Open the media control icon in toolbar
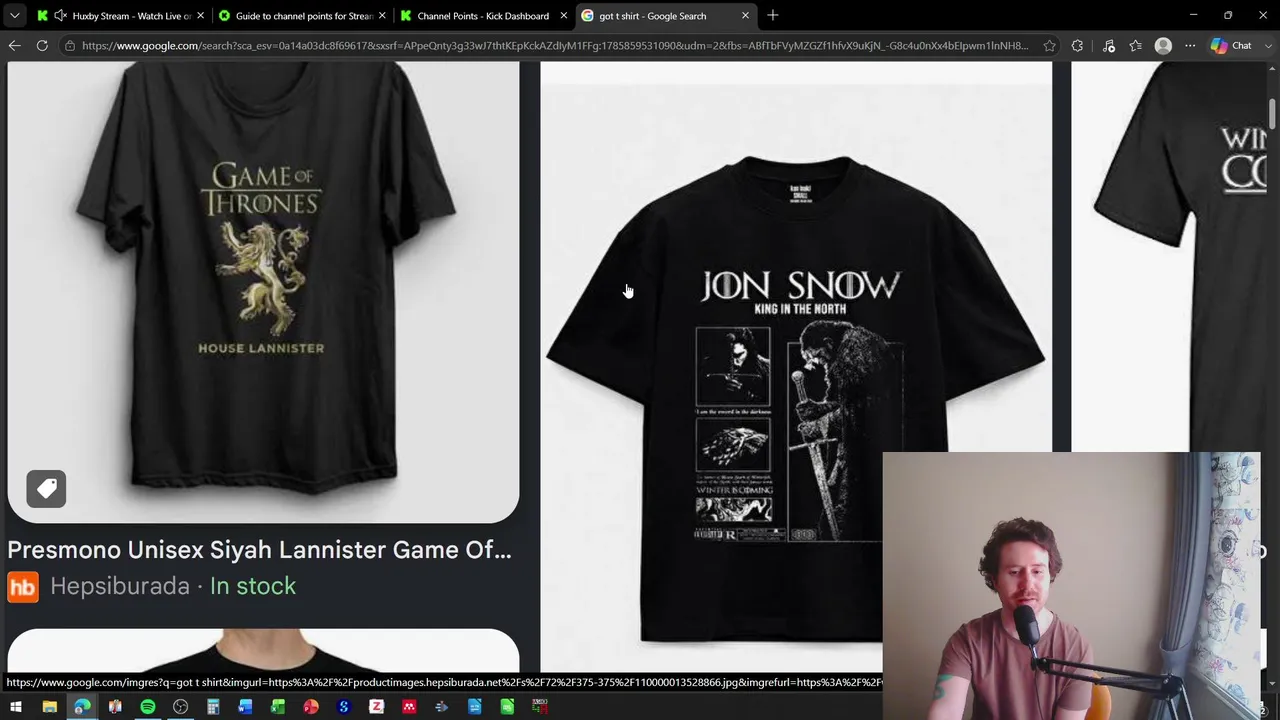Screen dimensions: 1280x720 coord(1108,46)
